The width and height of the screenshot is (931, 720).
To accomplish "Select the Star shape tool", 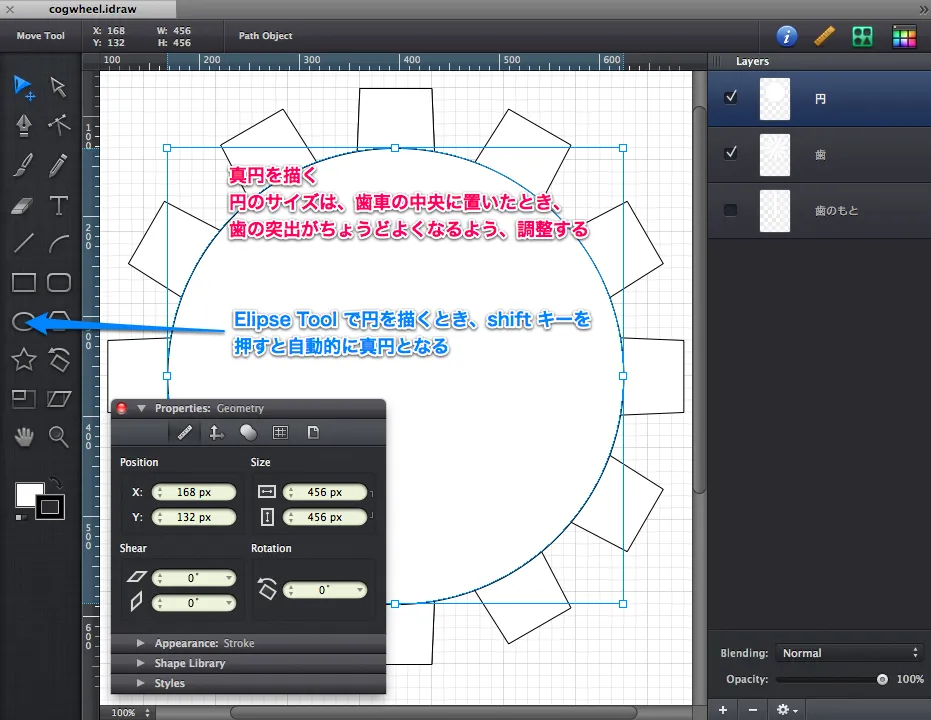I will tap(24, 359).
